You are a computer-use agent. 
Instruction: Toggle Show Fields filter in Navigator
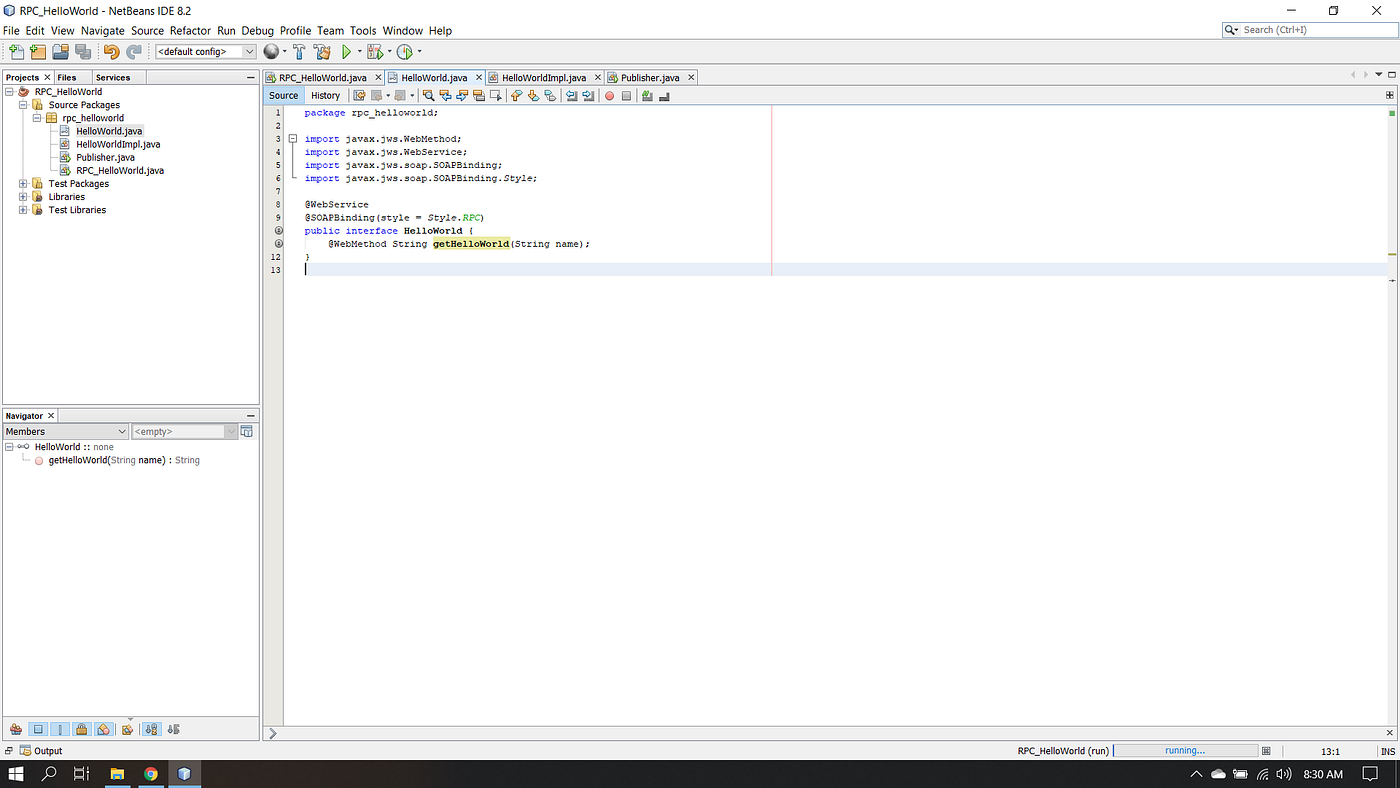click(38, 729)
